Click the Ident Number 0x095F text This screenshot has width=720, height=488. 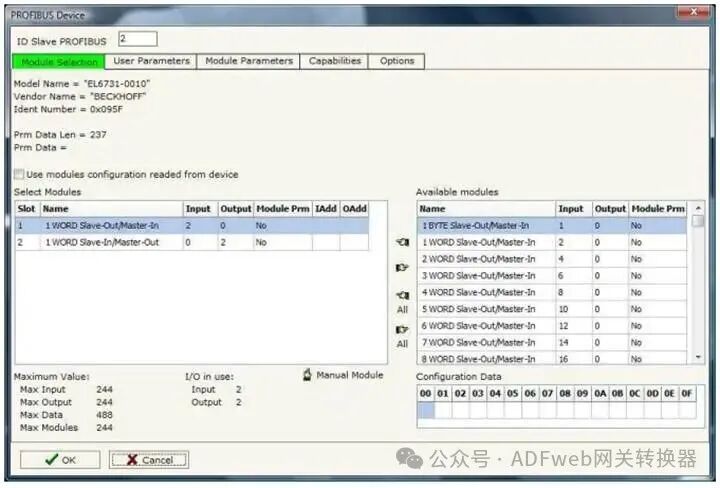pyautogui.click(x=68, y=109)
